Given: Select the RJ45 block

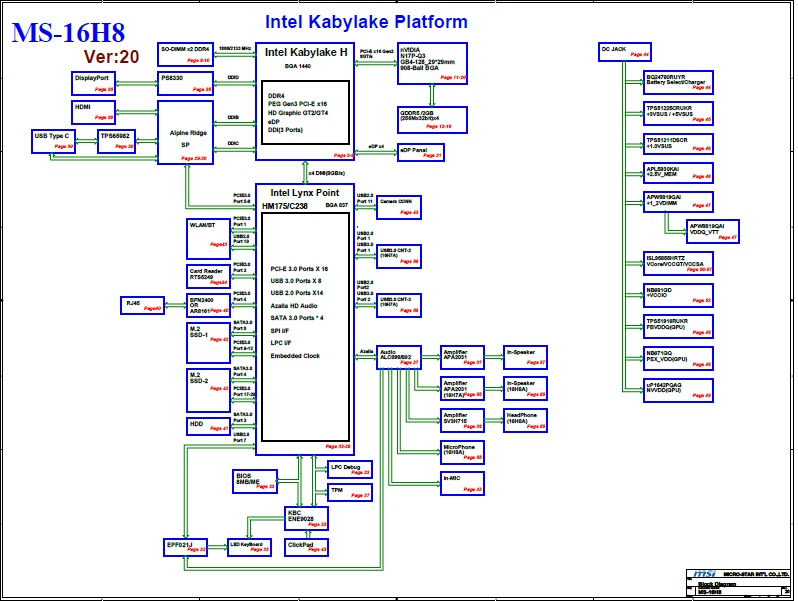Looking at the screenshot, I should [142, 305].
